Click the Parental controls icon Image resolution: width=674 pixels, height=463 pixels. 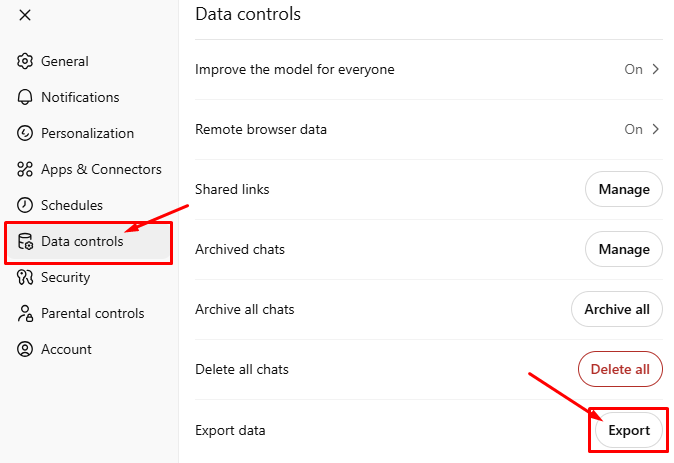(x=26, y=313)
